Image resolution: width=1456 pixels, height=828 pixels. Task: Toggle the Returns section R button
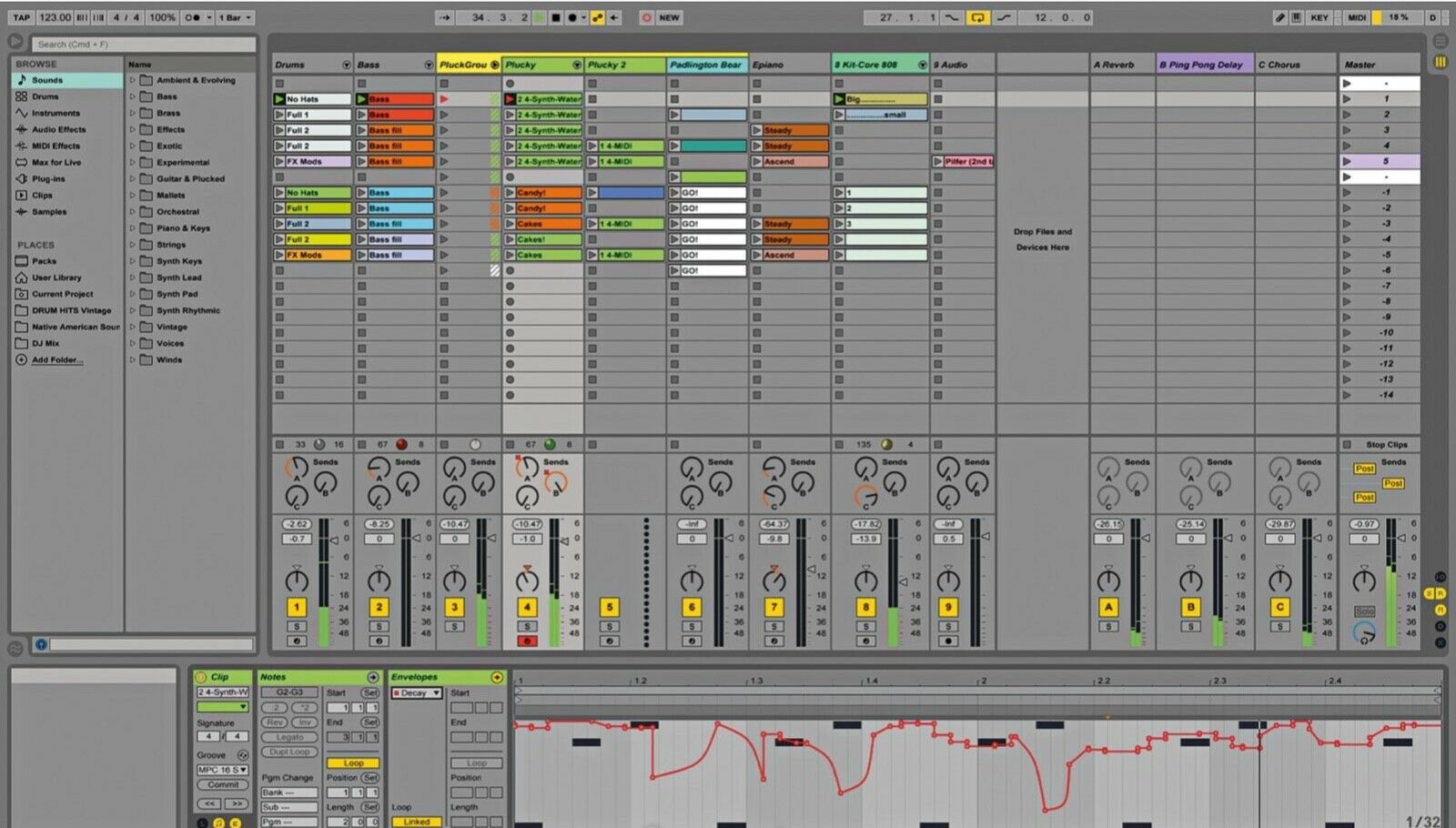1441,593
